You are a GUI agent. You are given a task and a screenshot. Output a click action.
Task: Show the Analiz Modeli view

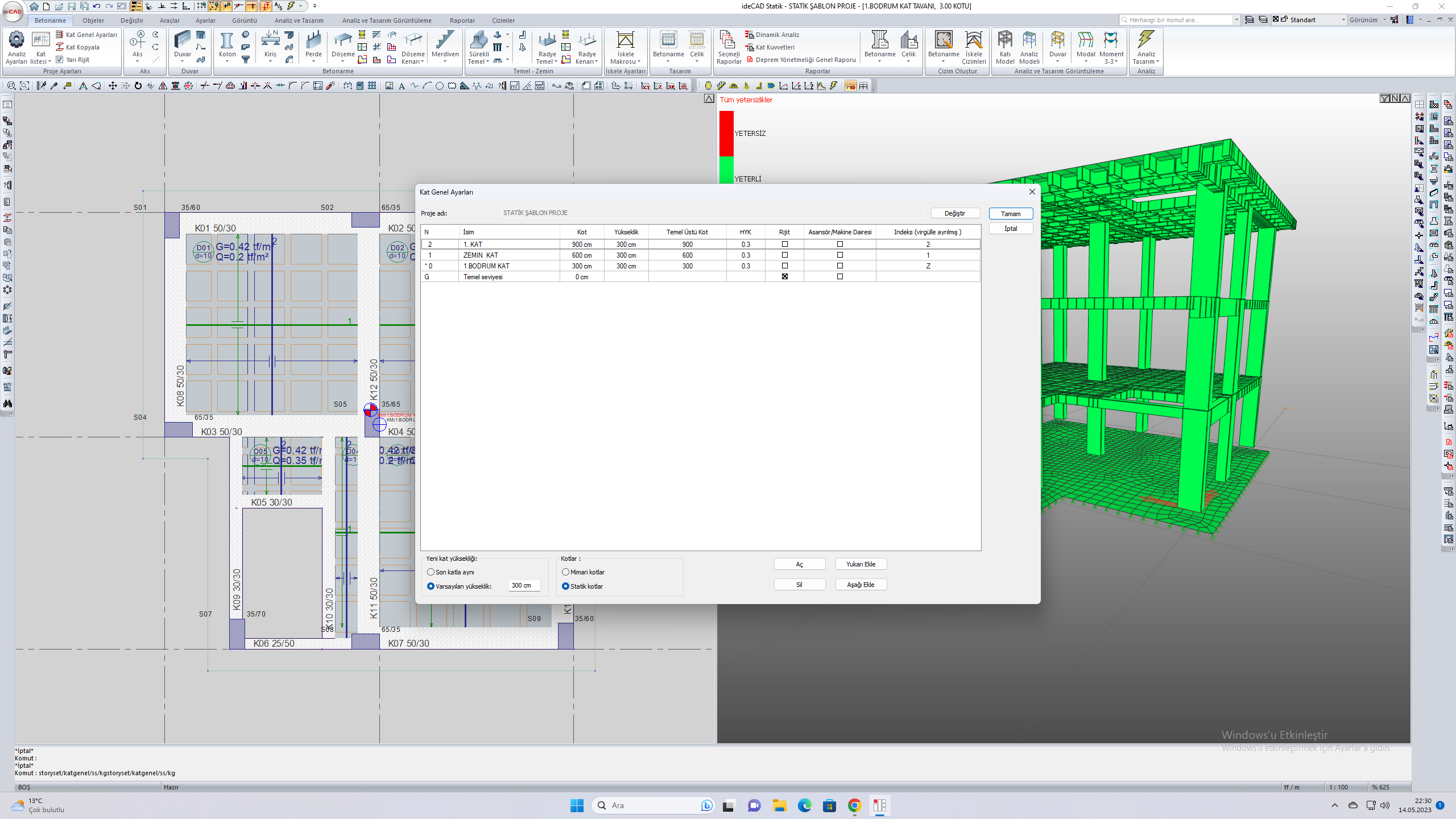tap(1029, 47)
